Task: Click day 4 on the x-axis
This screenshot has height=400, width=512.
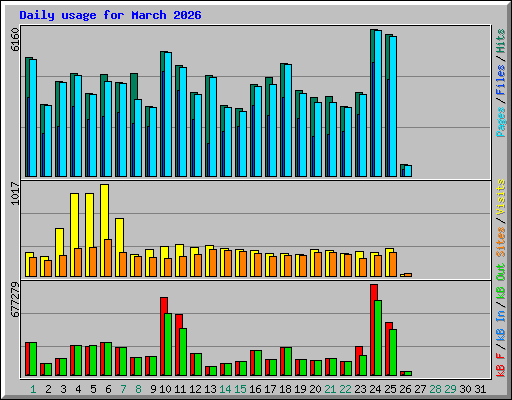Action: 78,389
